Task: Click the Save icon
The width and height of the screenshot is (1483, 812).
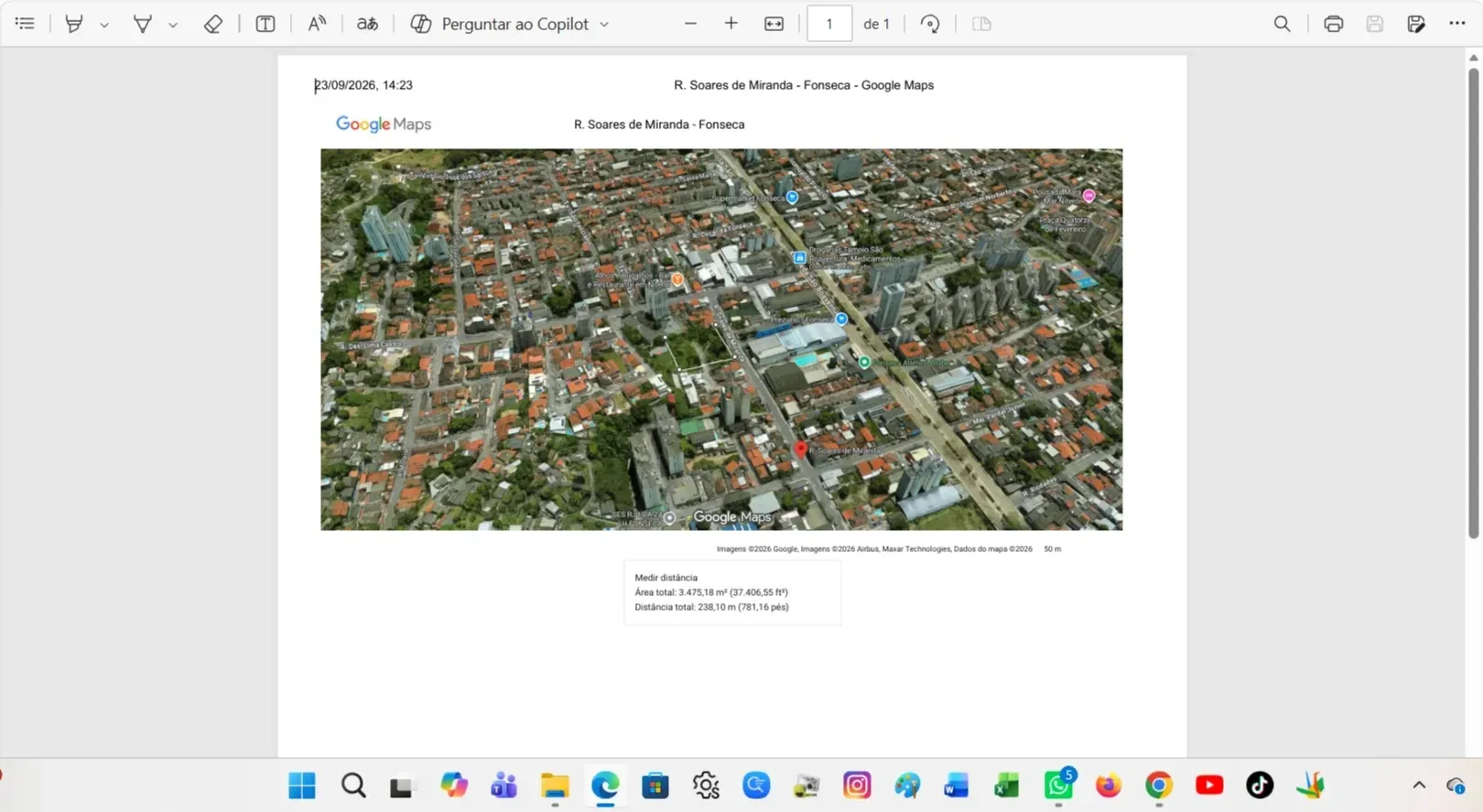Action: pyautogui.click(x=1375, y=24)
